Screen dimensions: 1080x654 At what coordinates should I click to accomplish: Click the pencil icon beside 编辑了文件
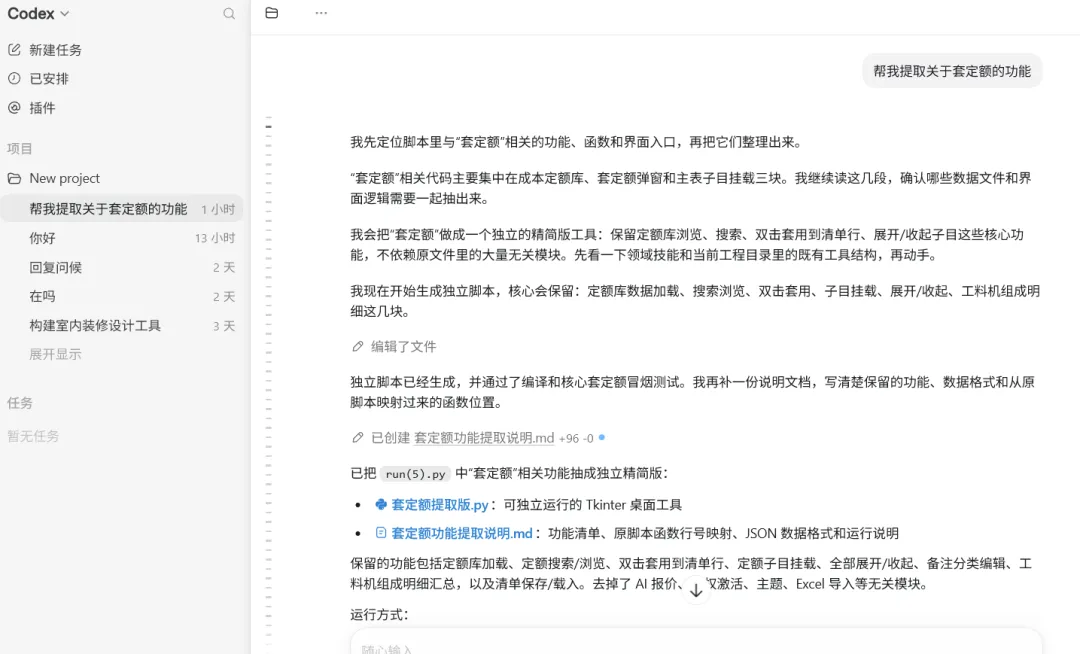pyautogui.click(x=357, y=346)
